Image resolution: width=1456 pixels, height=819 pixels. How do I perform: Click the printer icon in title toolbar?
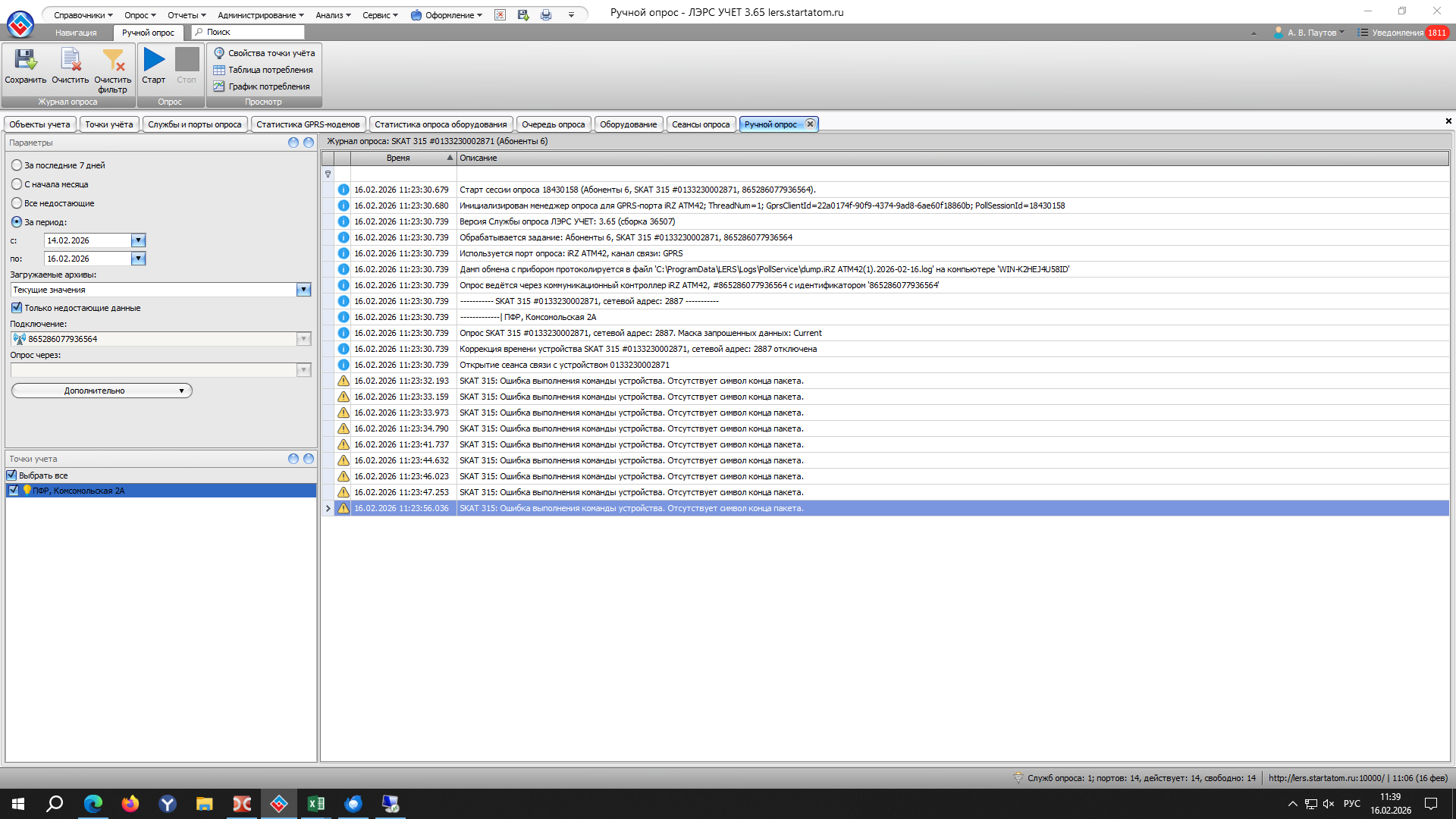pos(546,15)
